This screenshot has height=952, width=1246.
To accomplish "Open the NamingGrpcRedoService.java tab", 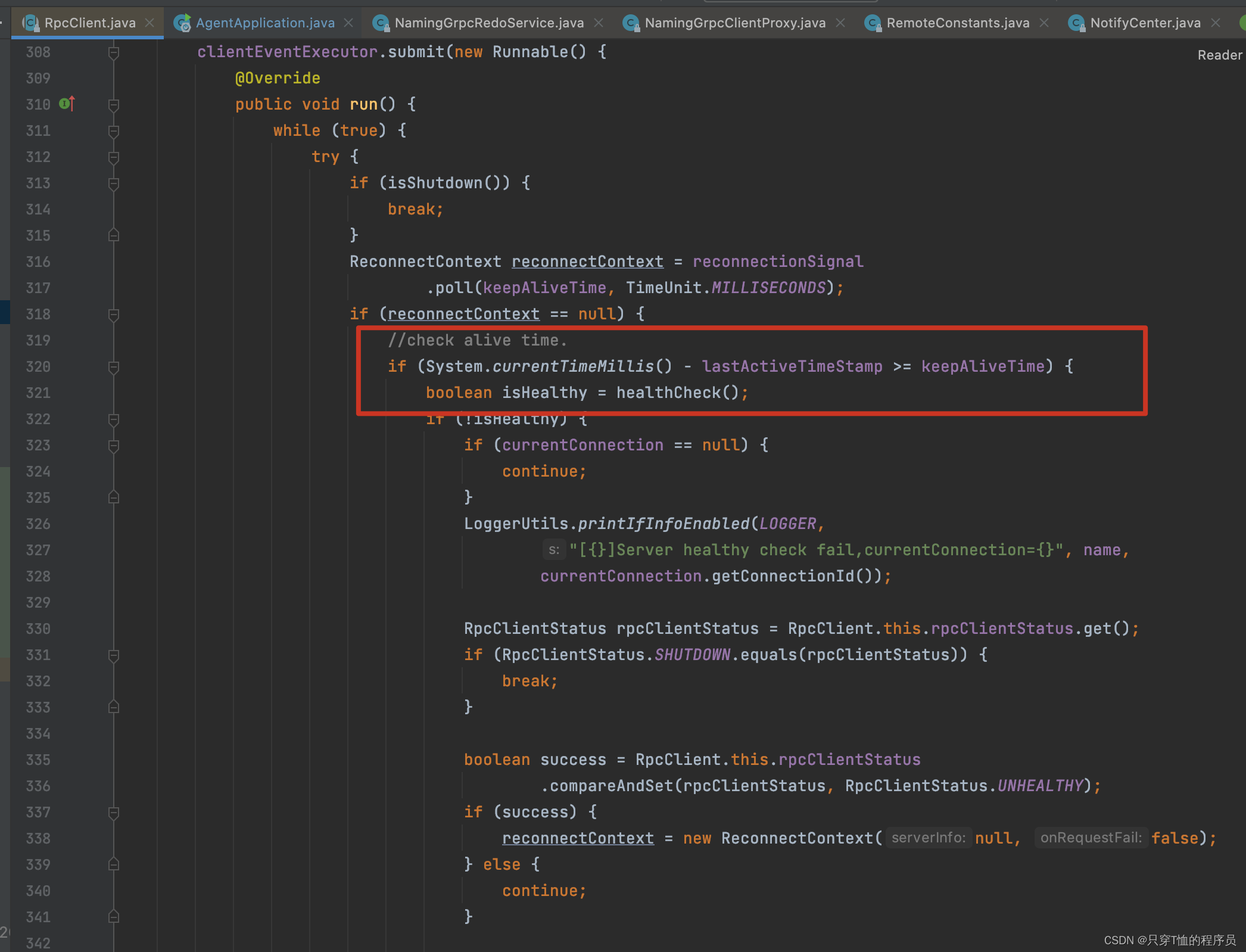I will (489, 23).
